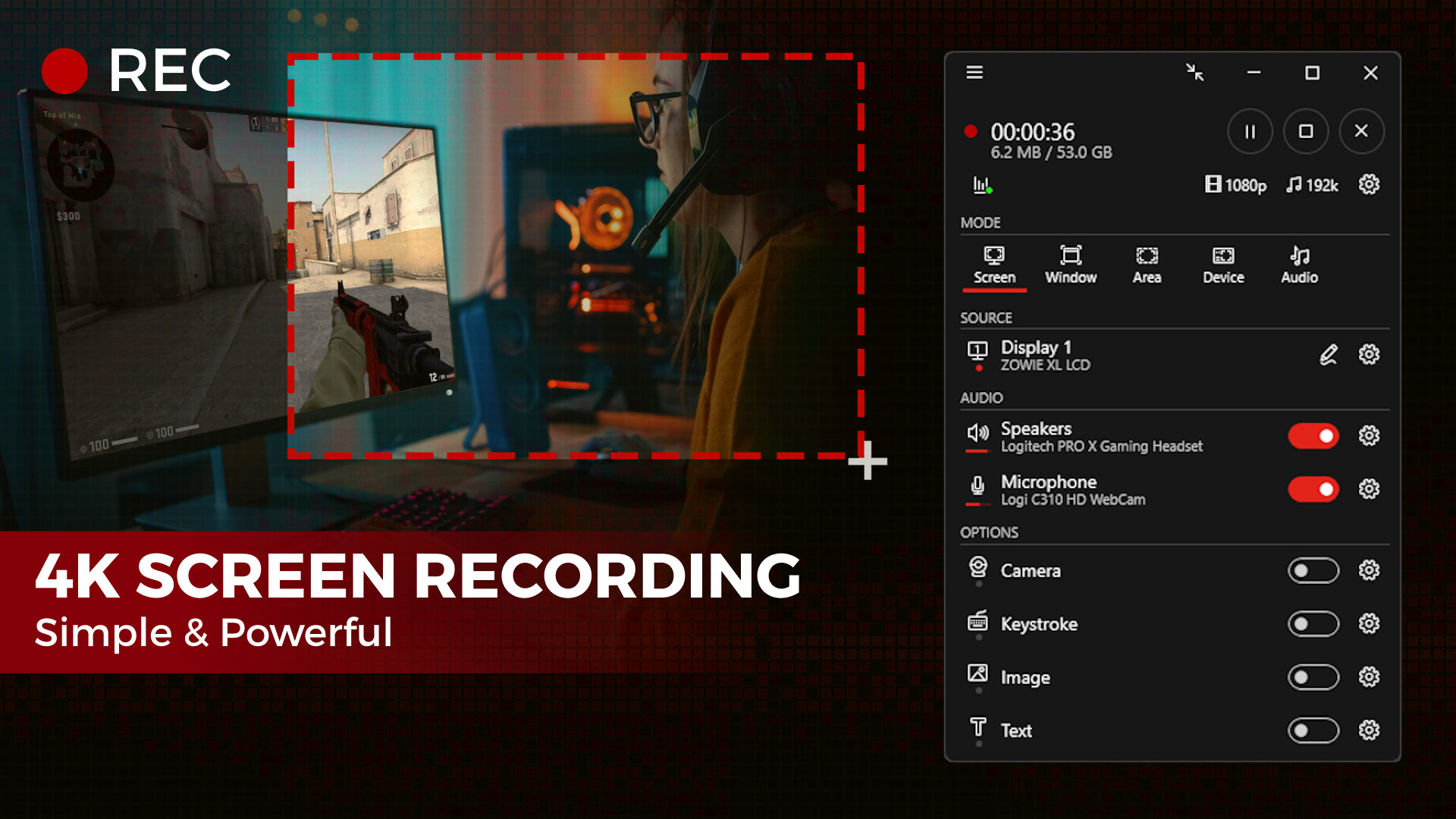Select the Device recording mode
Image resolution: width=1456 pixels, height=819 pixels.
coord(1223,264)
